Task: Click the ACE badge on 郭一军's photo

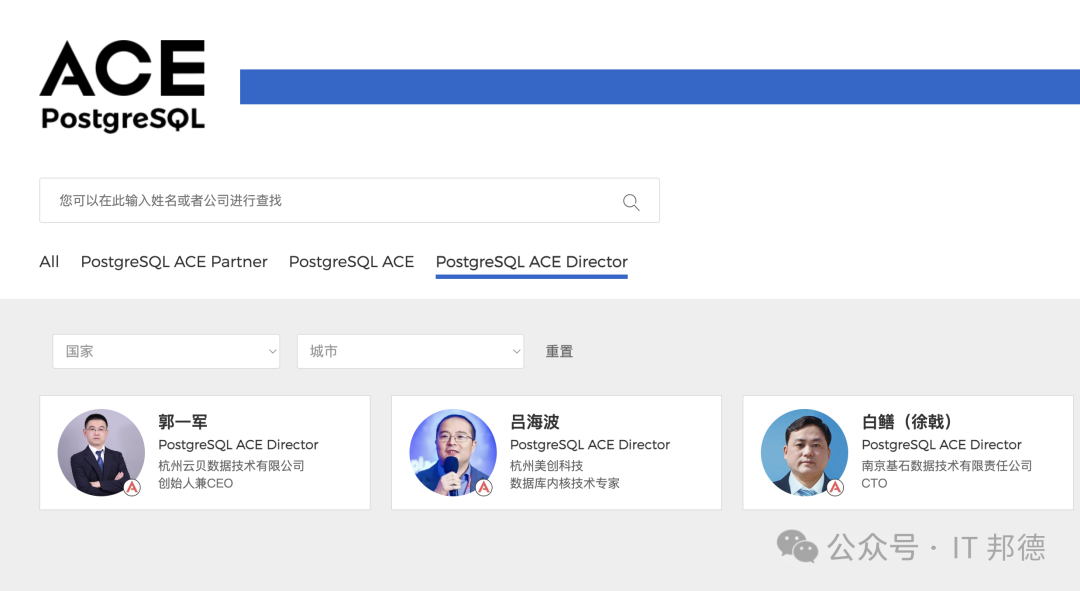Action: pyautogui.click(x=132, y=488)
